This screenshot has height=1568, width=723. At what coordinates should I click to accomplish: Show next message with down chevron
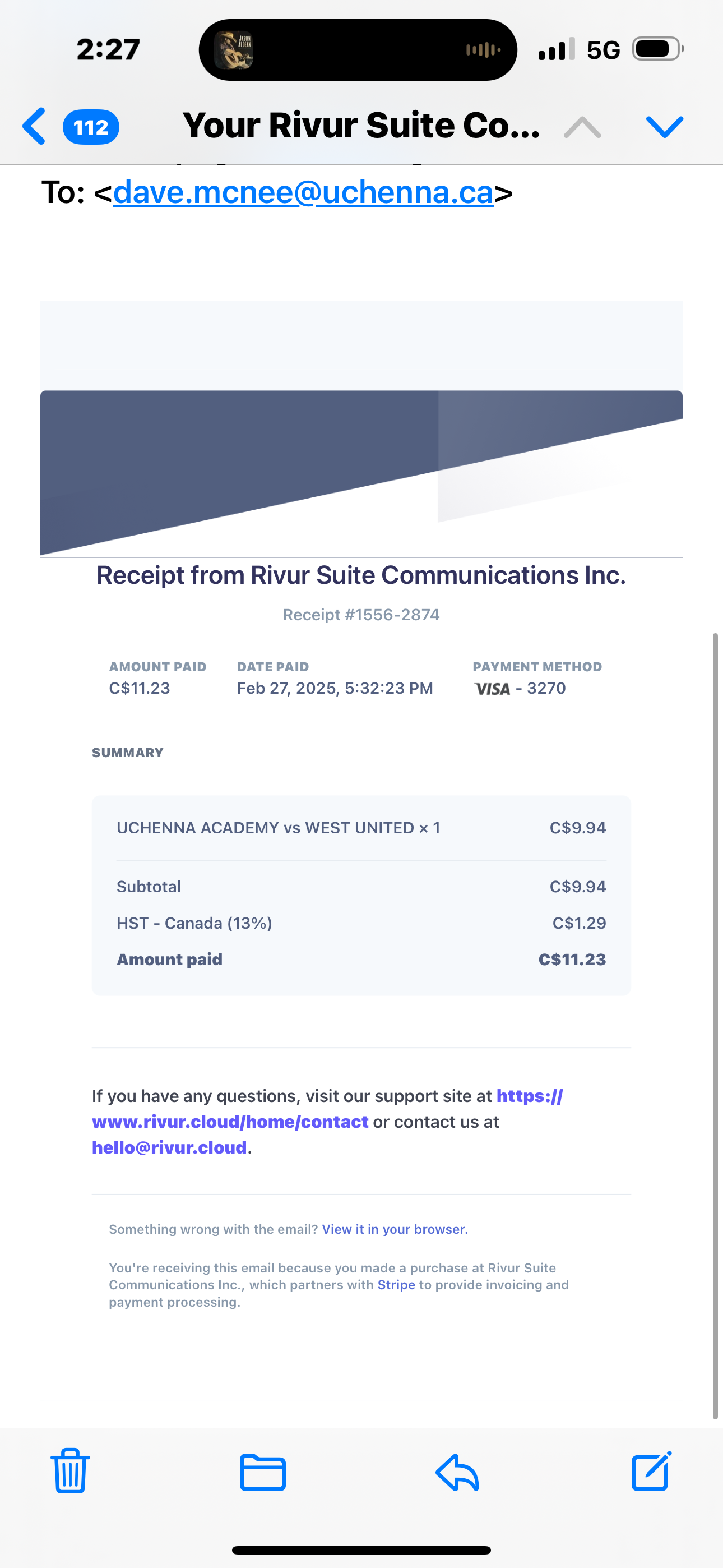665,127
